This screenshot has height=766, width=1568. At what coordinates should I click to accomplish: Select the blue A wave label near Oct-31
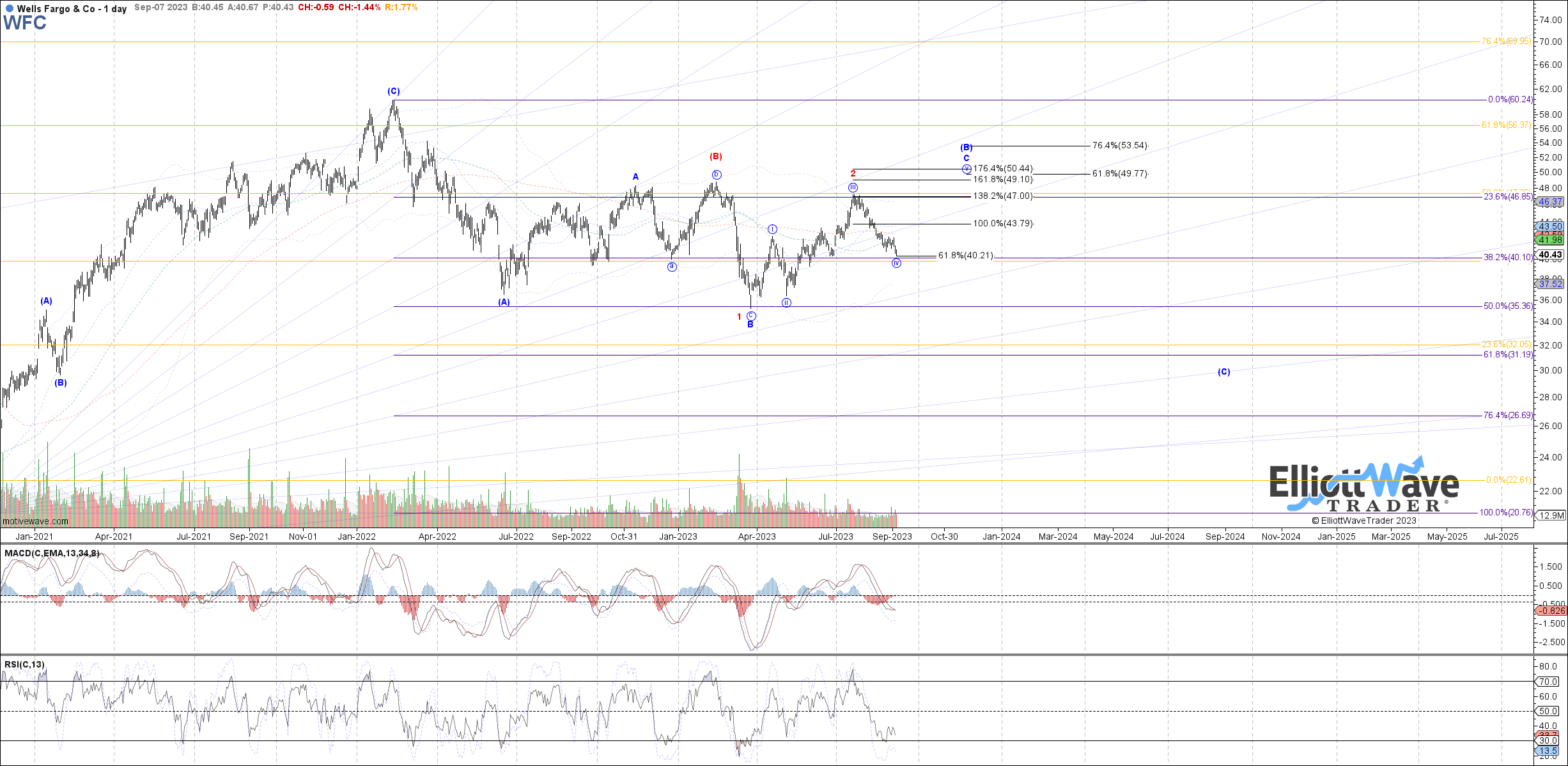point(636,176)
